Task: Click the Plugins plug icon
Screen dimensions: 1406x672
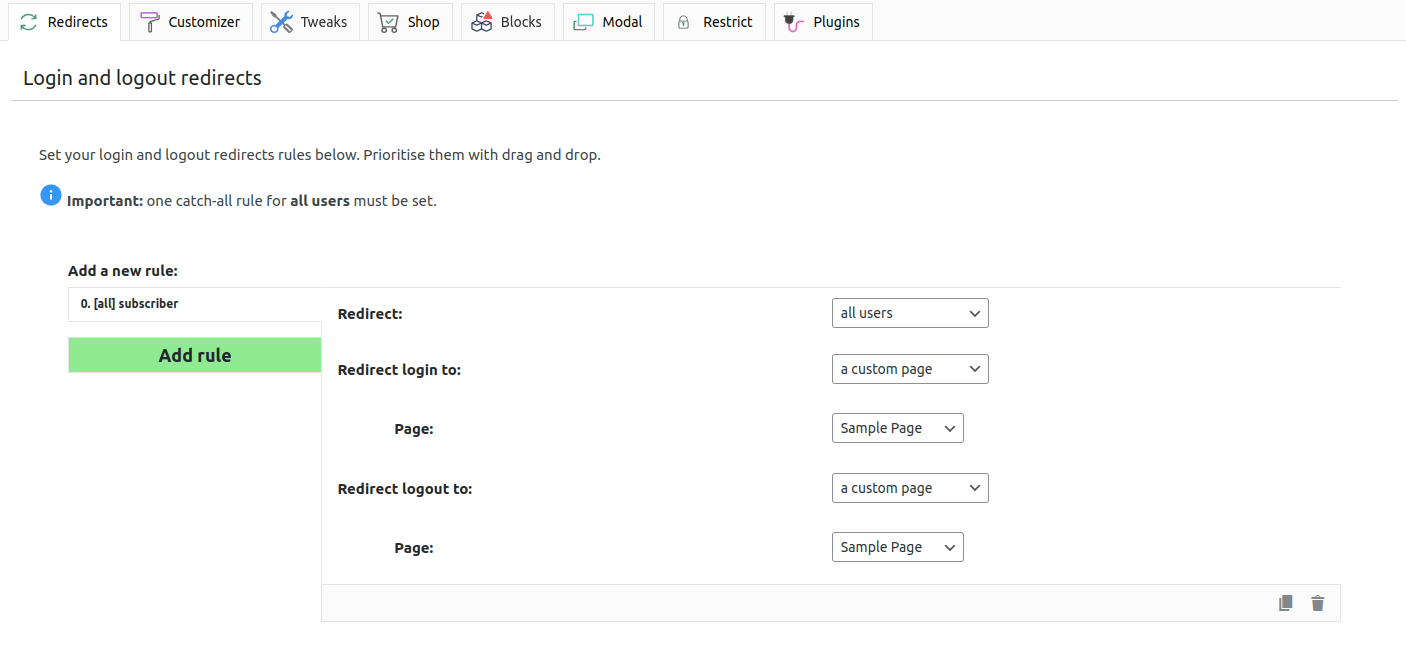Action: click(x=795, y=22)
